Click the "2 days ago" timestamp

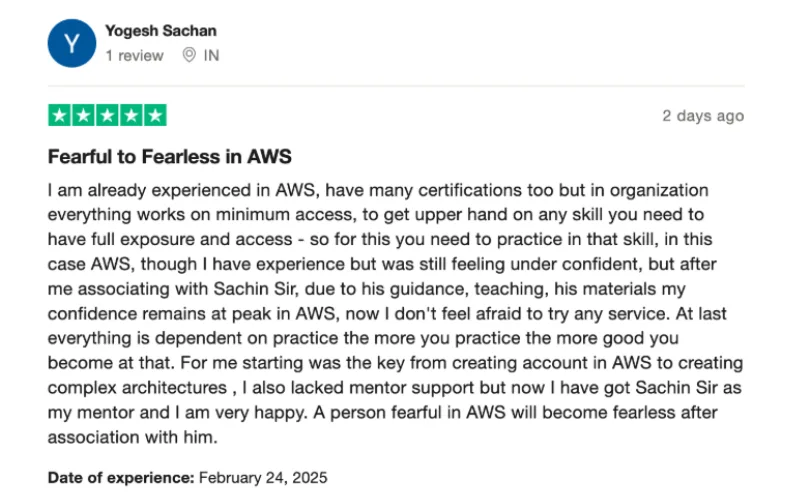[703, 116]
